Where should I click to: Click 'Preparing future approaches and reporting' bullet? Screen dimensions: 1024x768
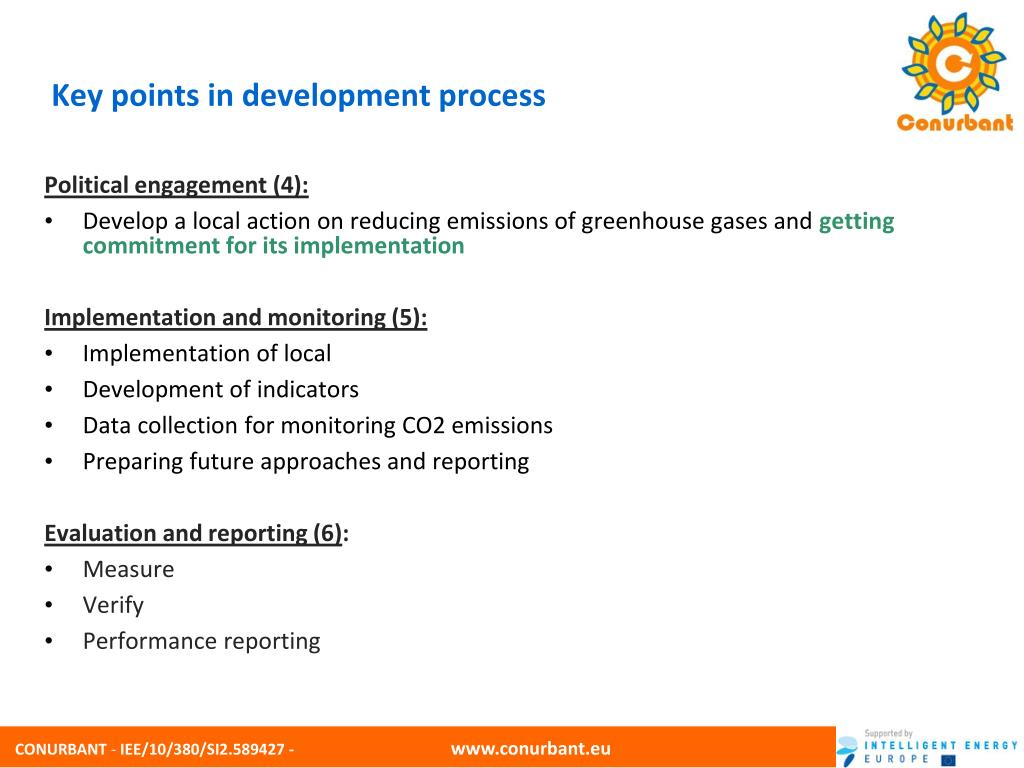coord(306,462)
